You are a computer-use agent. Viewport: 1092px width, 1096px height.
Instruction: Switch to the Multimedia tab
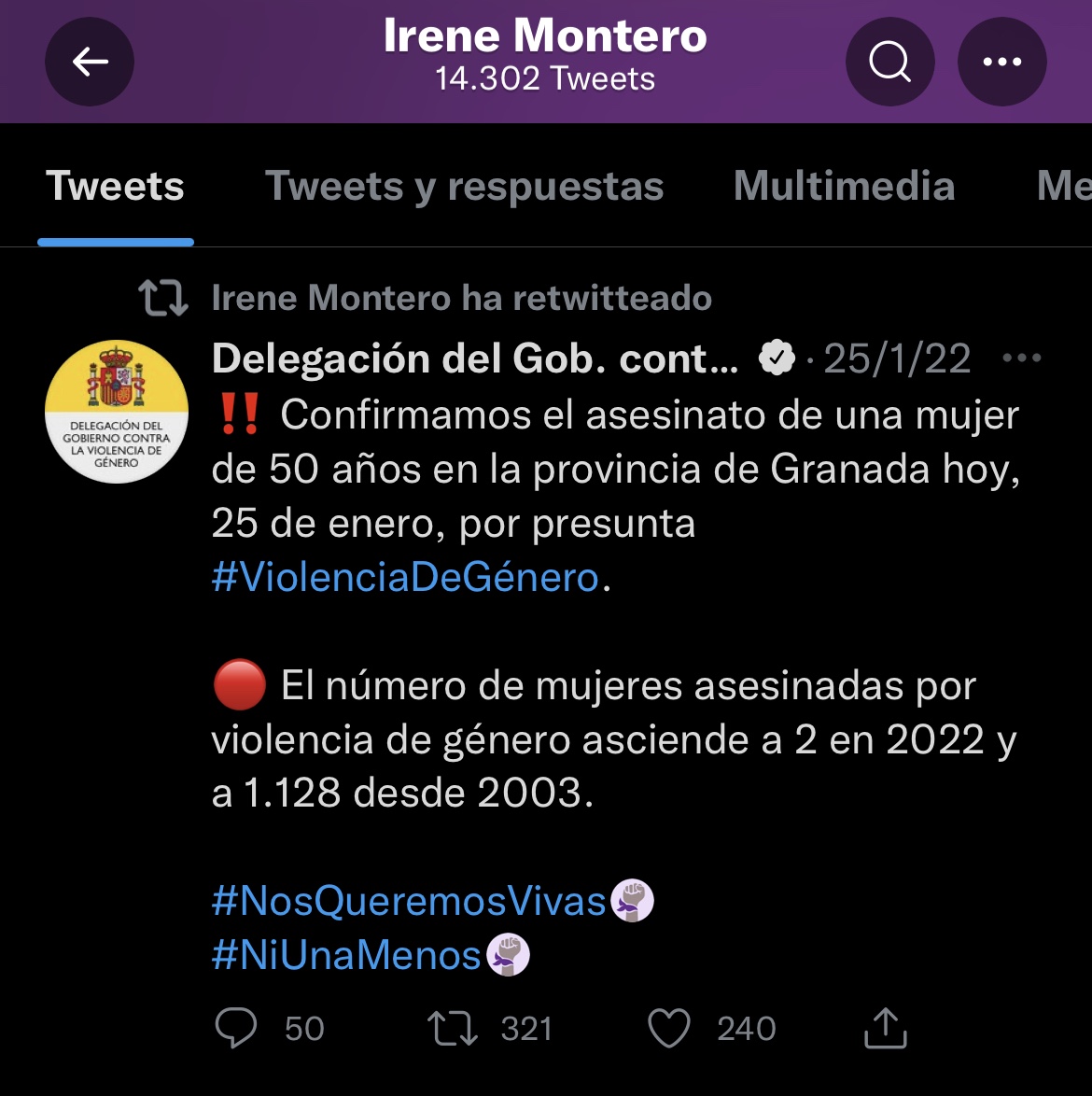(x=844, y=186)
